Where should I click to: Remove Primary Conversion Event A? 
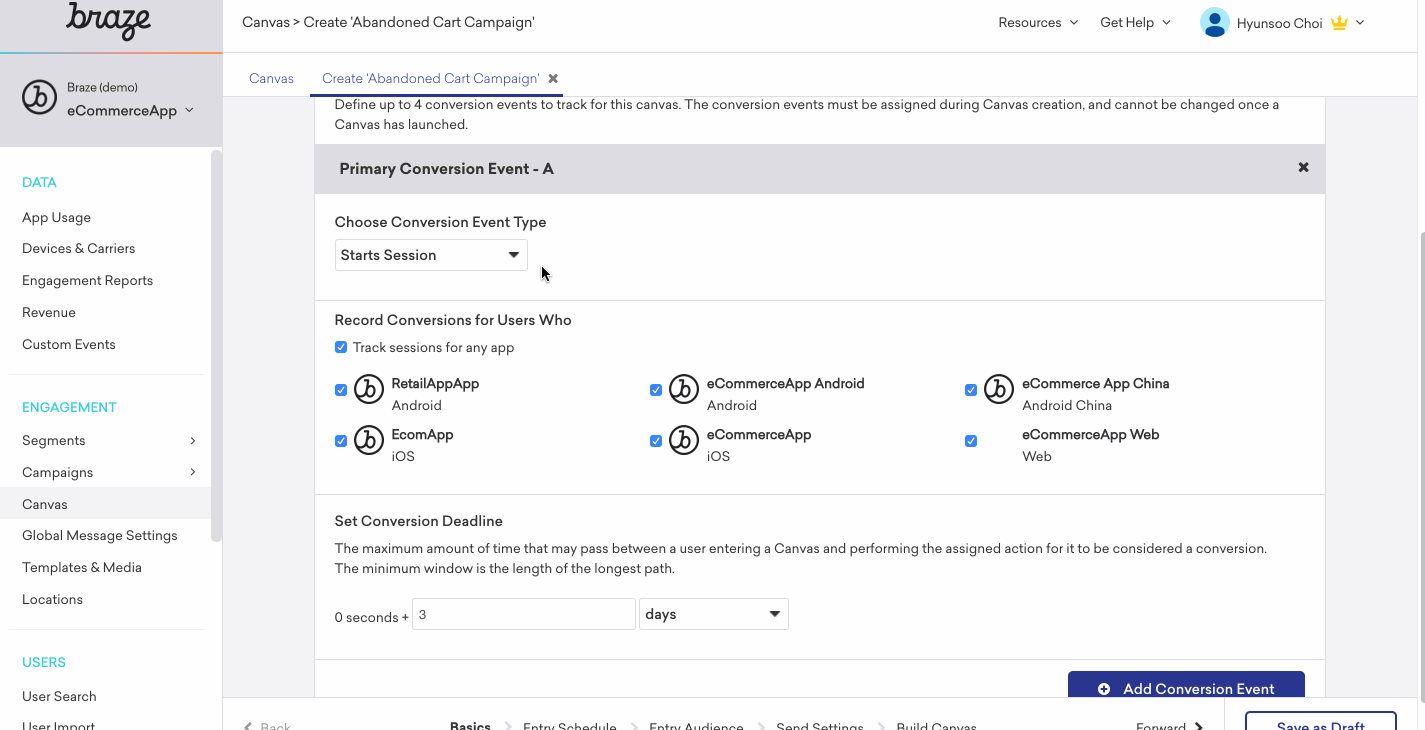coord(1303,167)
